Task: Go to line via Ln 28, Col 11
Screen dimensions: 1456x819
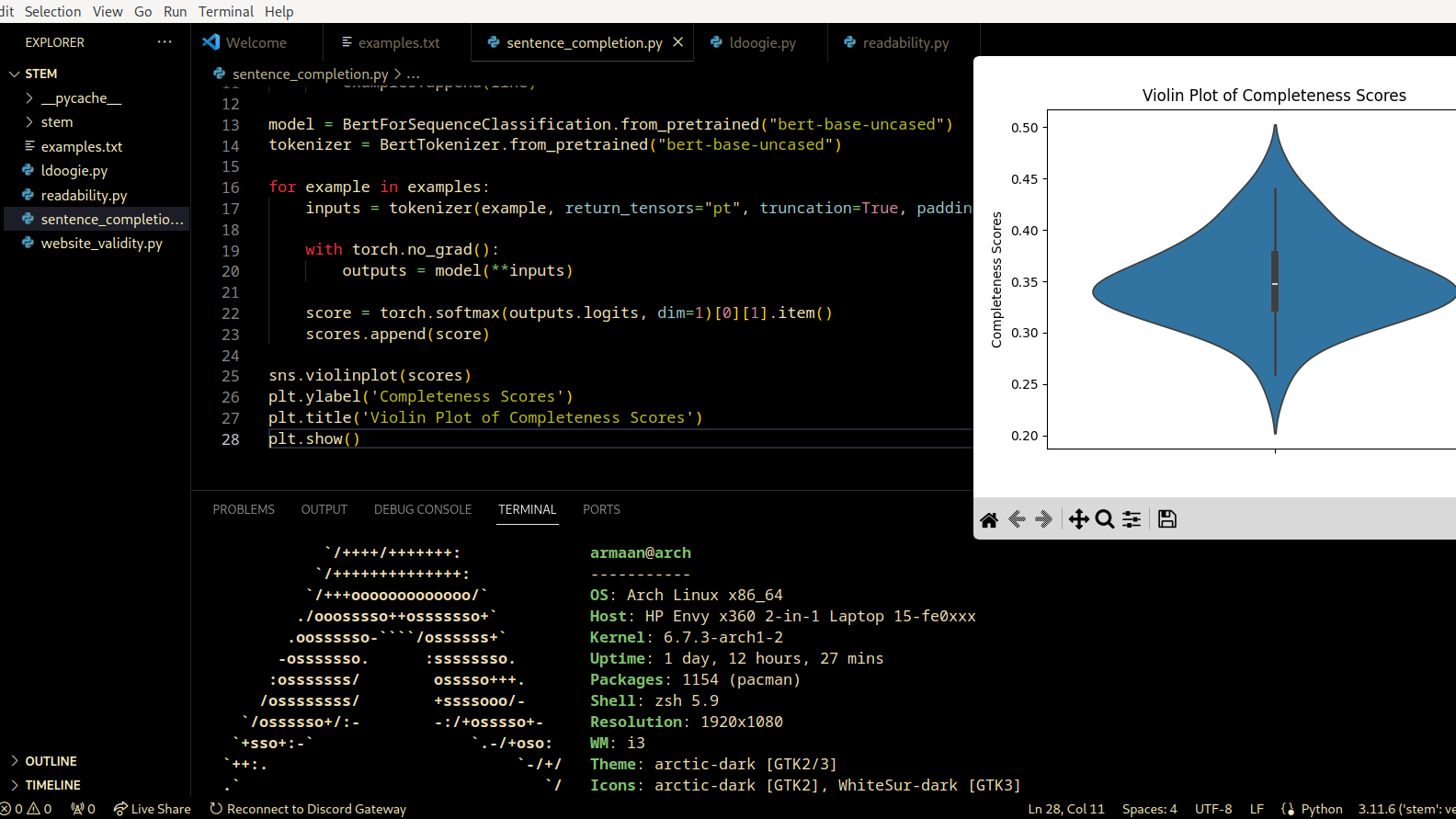Action: (1066, 809)
